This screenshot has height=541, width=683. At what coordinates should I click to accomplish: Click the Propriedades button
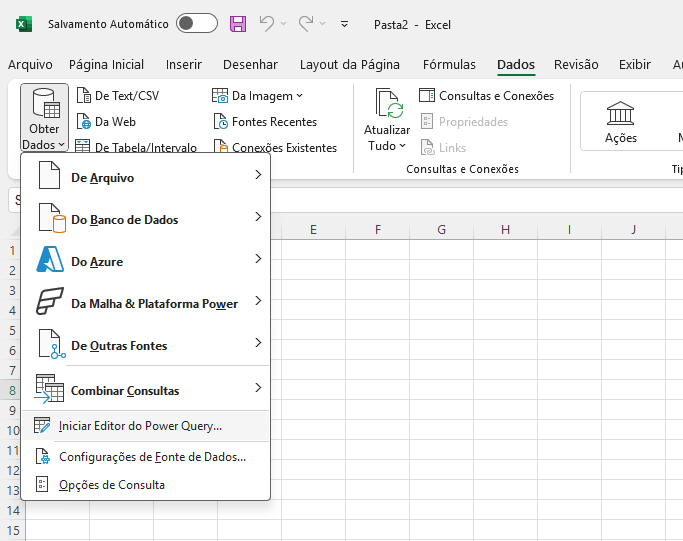[464, 122]
